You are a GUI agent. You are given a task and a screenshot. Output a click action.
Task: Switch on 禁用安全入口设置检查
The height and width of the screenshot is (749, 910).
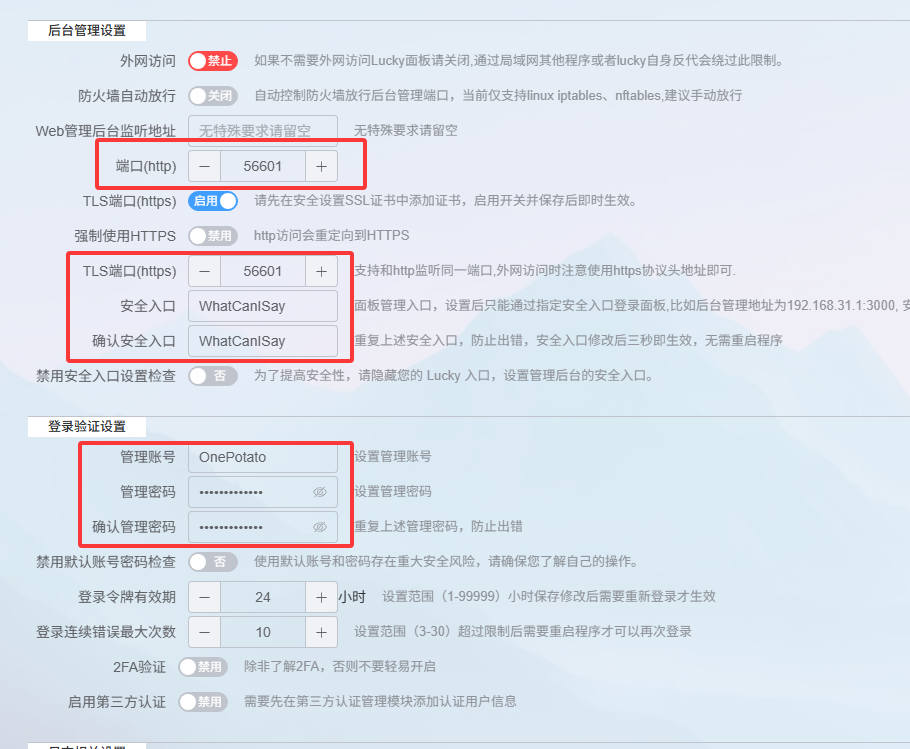(x=212, y=376)
